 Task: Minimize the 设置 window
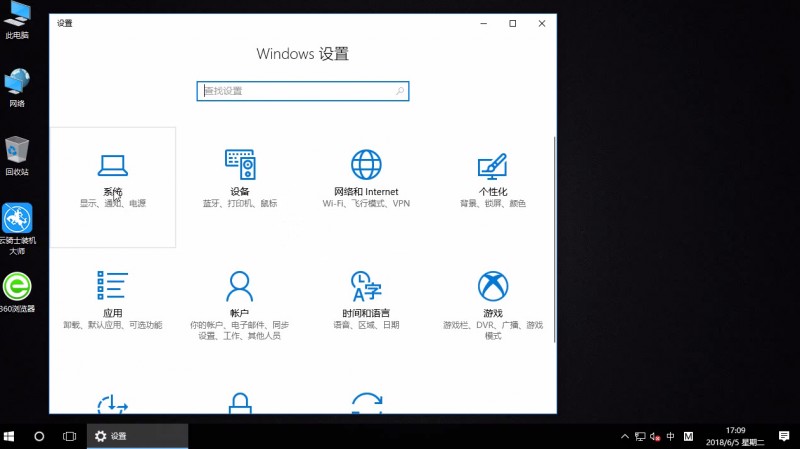[484, 23]
